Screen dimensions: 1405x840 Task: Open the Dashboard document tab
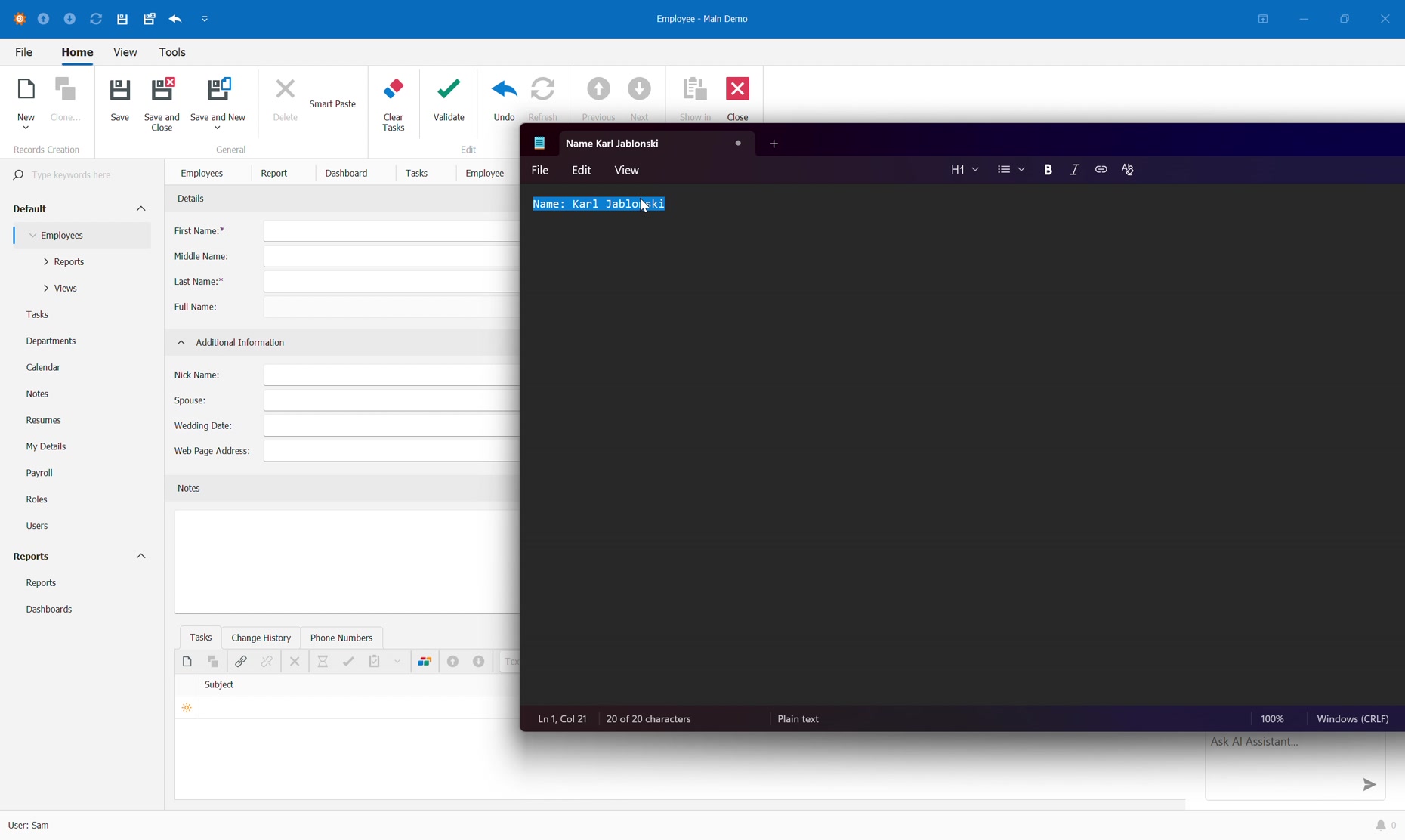(x=347, y=174)
